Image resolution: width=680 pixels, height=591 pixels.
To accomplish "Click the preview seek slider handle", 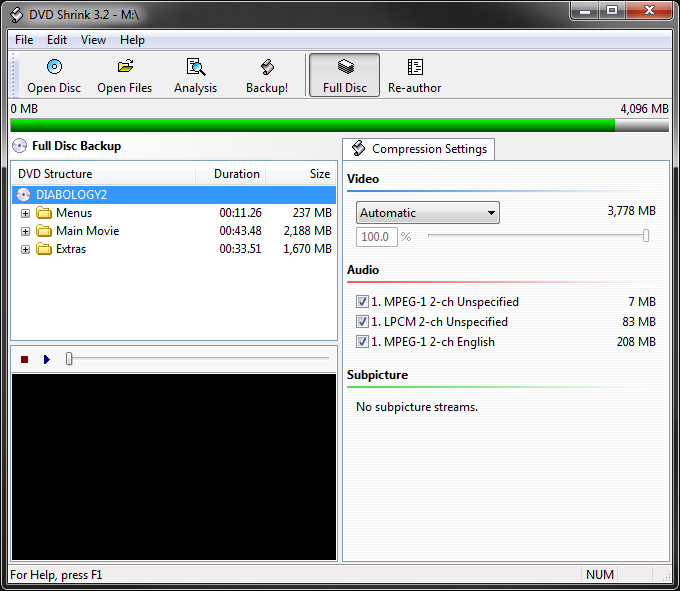I will [69, 359].
